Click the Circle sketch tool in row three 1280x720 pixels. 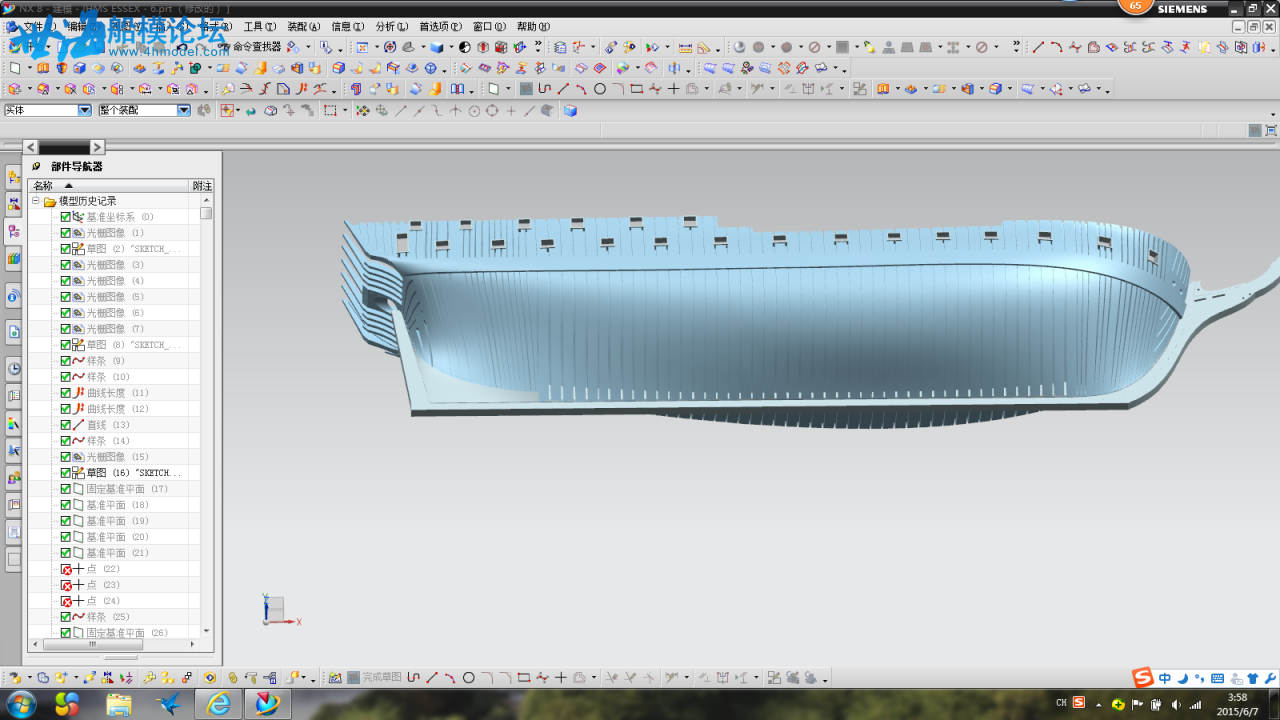point(600,89)
